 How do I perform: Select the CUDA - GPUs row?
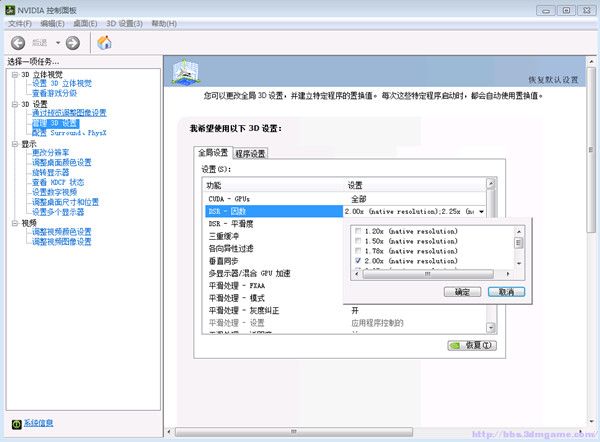coord(346,199)
